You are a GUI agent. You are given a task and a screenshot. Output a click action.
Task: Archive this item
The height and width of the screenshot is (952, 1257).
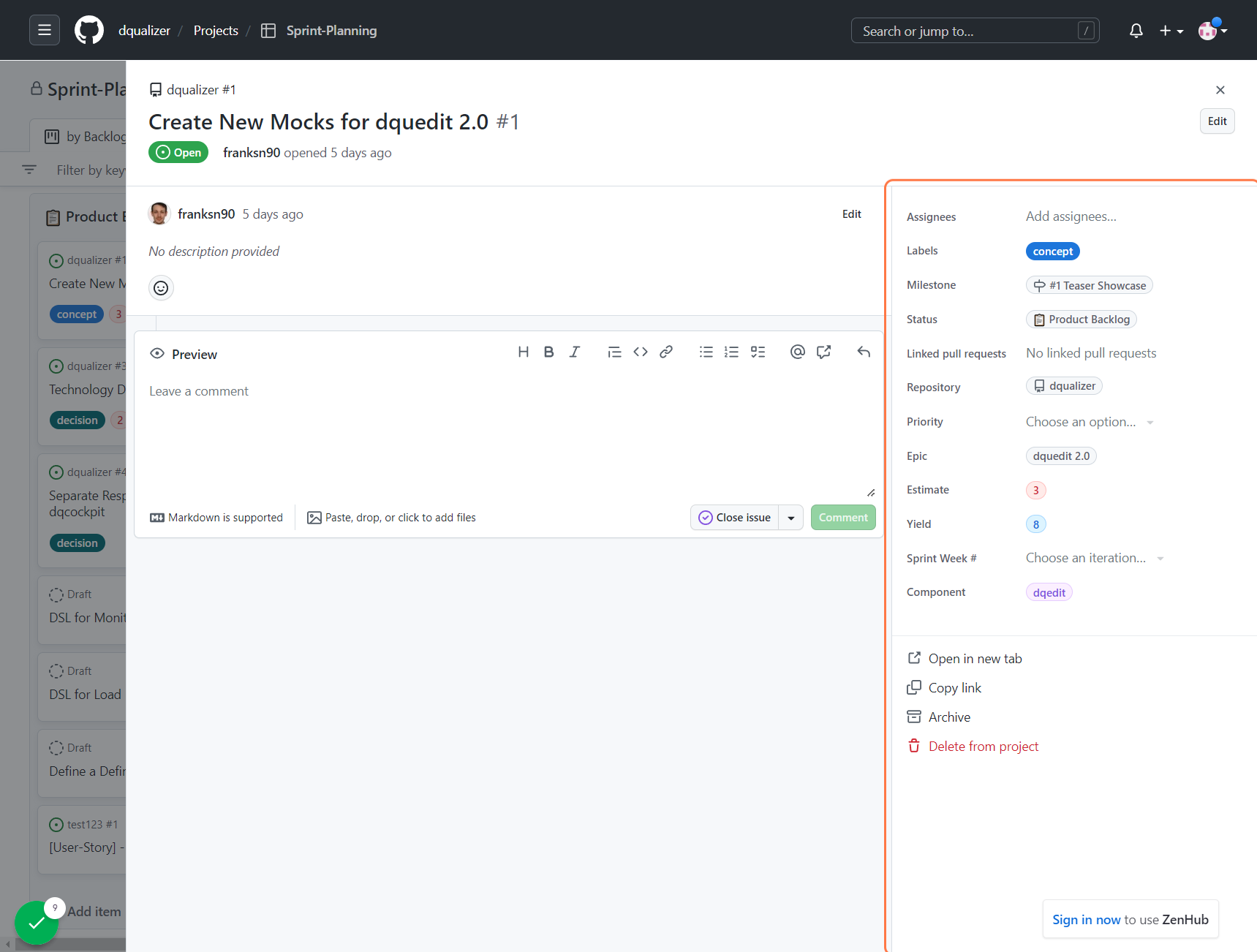coord(939,717)
